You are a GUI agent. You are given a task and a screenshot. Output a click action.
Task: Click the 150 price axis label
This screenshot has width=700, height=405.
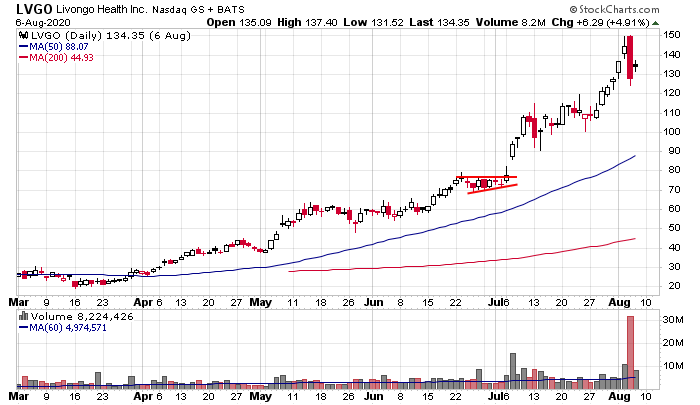(671, 35)
